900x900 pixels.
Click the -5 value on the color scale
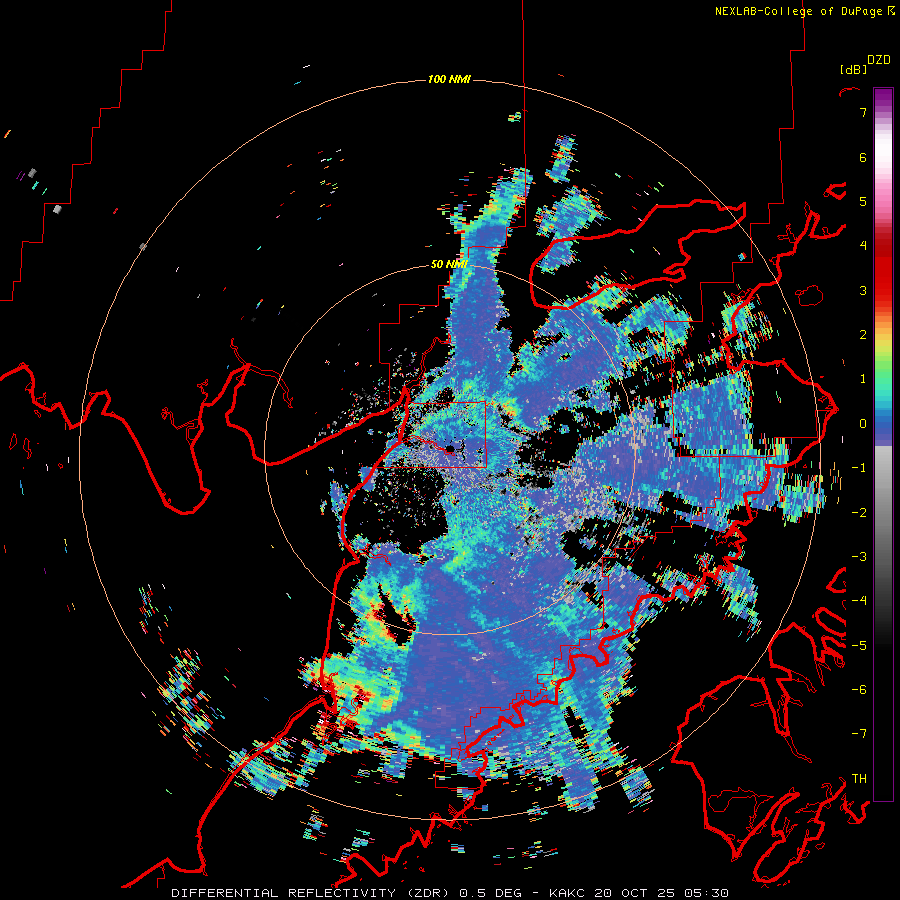click(859, 646)
